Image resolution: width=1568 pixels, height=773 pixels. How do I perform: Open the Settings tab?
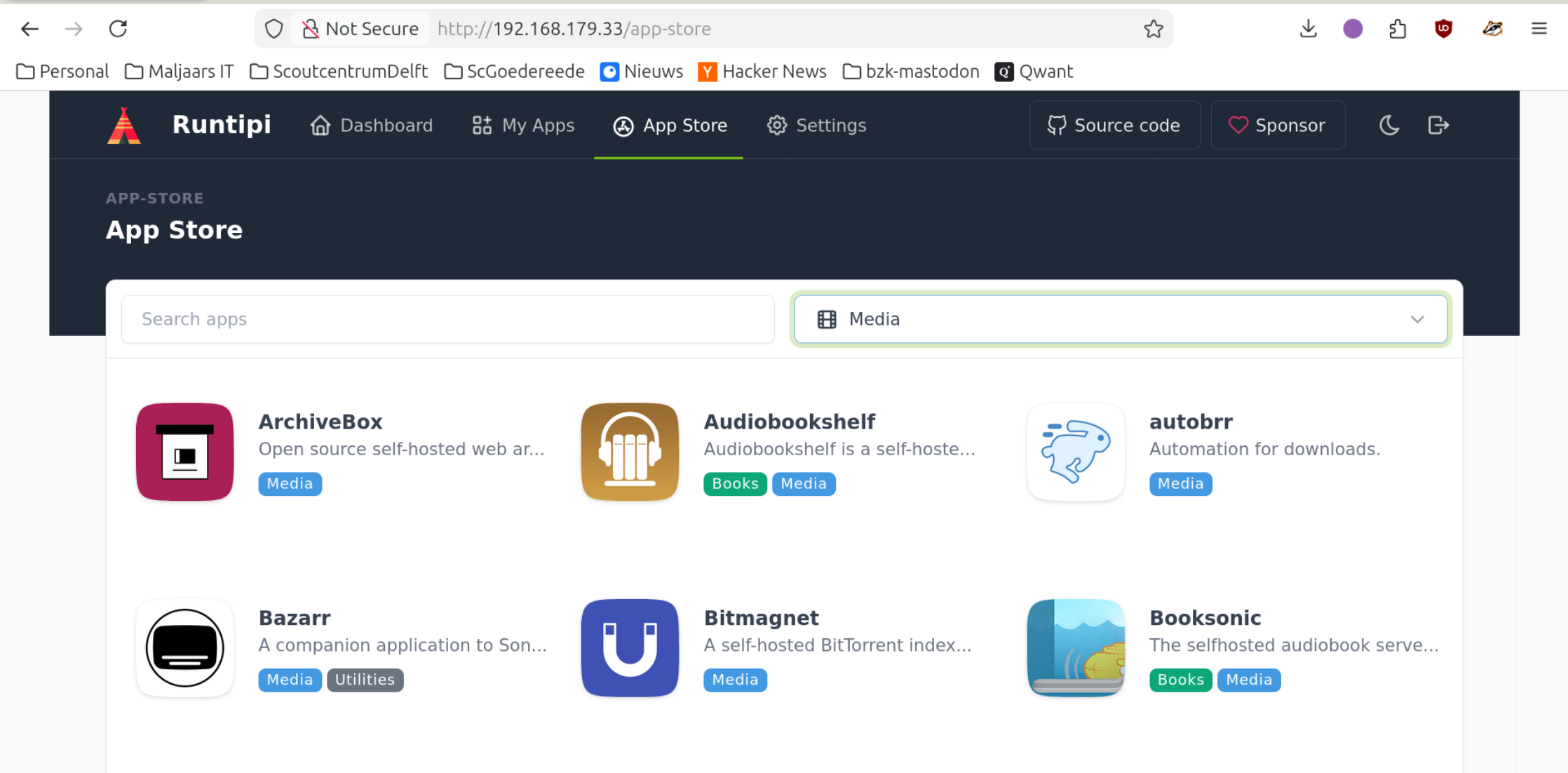tap(816, 126)
